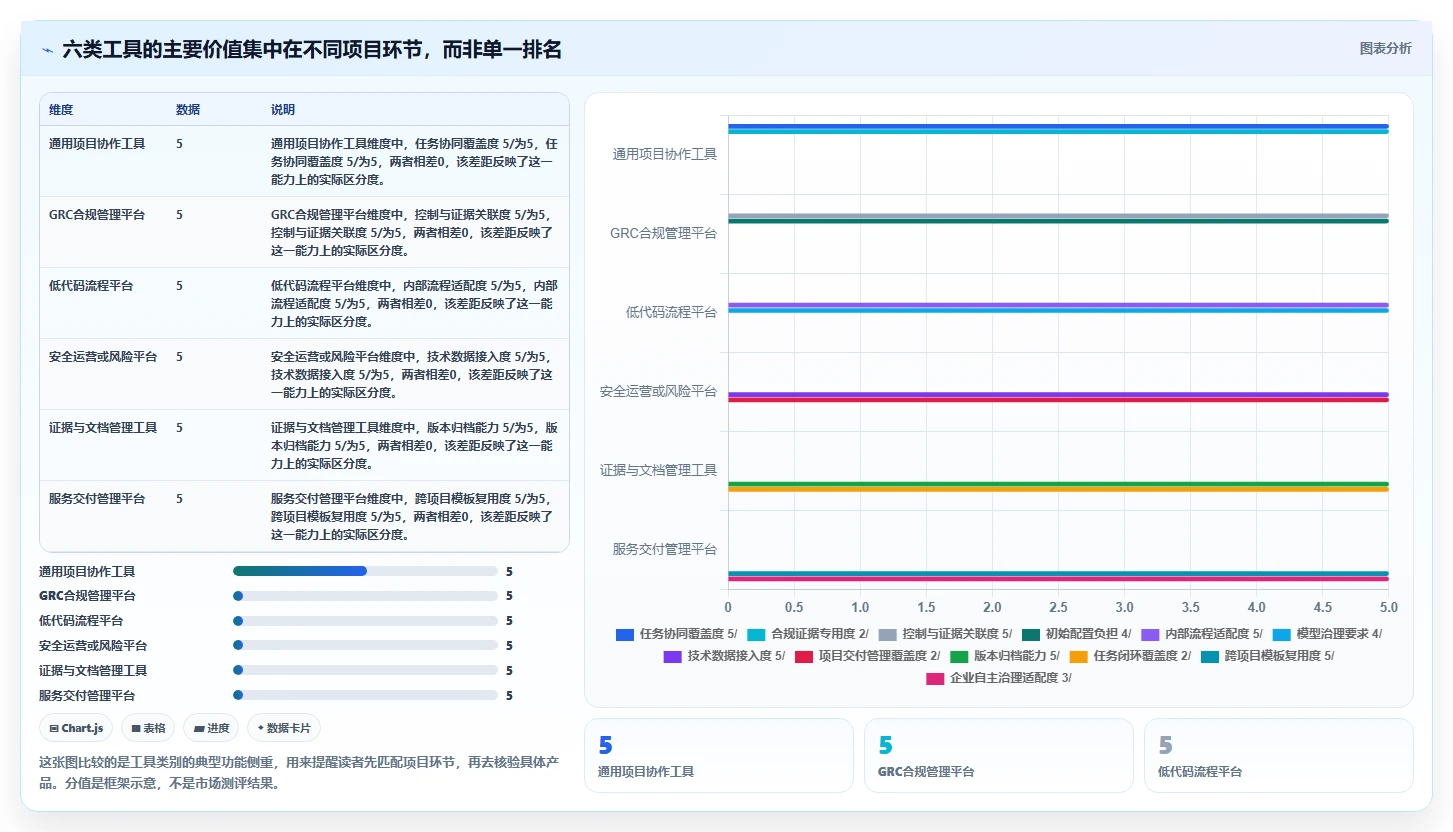The image size is (1453, 832).
Task: Click the chart caption starting with 这张图比较的是
Action: pyautogui.click(x=298, y=772)
